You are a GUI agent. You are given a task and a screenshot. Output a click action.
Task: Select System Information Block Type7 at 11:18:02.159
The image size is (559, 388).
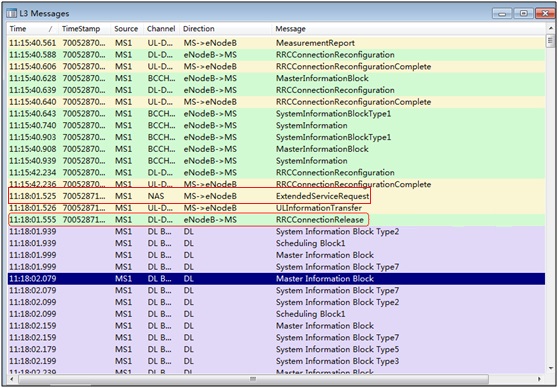pyautogui.click(x=276, y=337)
